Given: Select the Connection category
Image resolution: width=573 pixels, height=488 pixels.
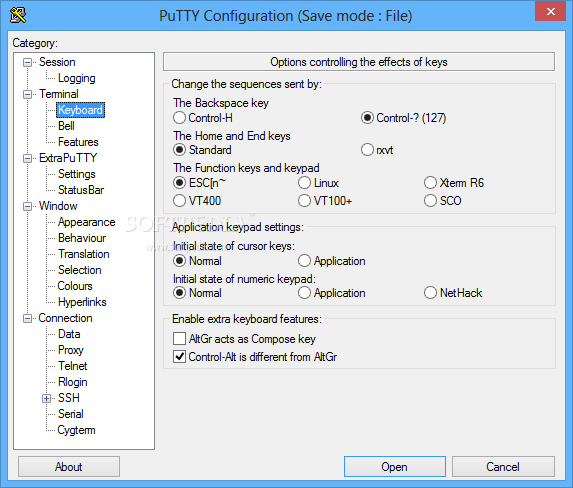Looking at the screenshot, I should (65, 318).
